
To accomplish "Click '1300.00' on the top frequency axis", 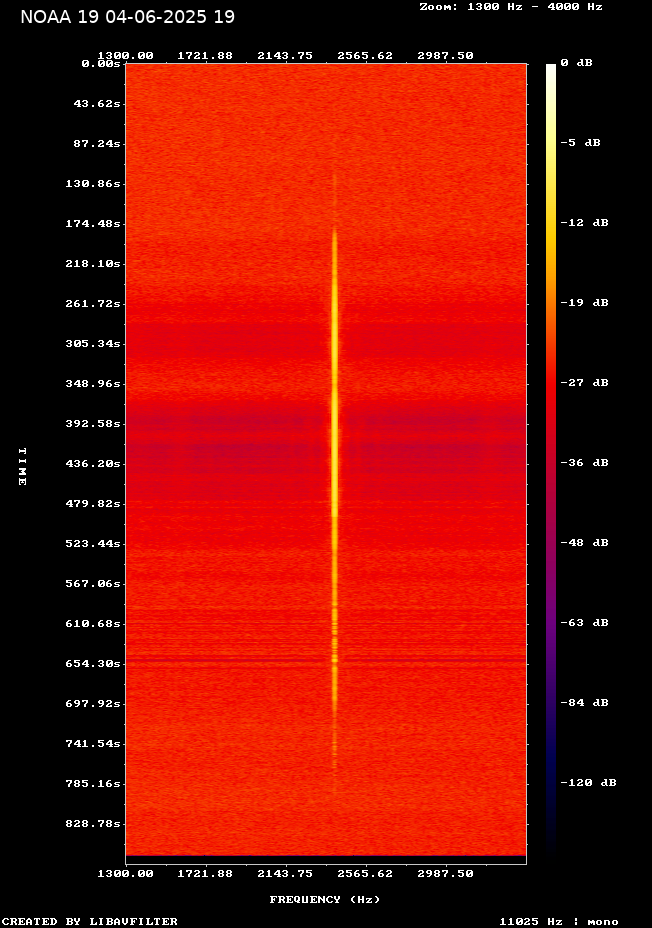I will tap(125, 55).
